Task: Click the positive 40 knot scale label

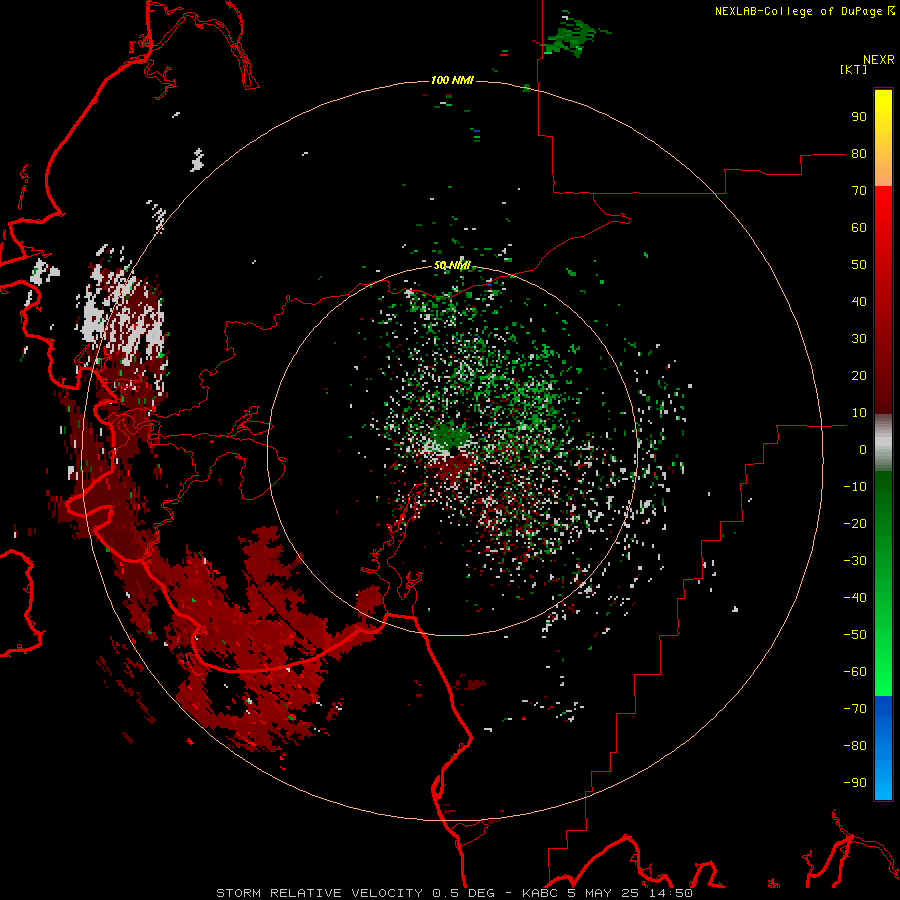Action: click(859, 302)
